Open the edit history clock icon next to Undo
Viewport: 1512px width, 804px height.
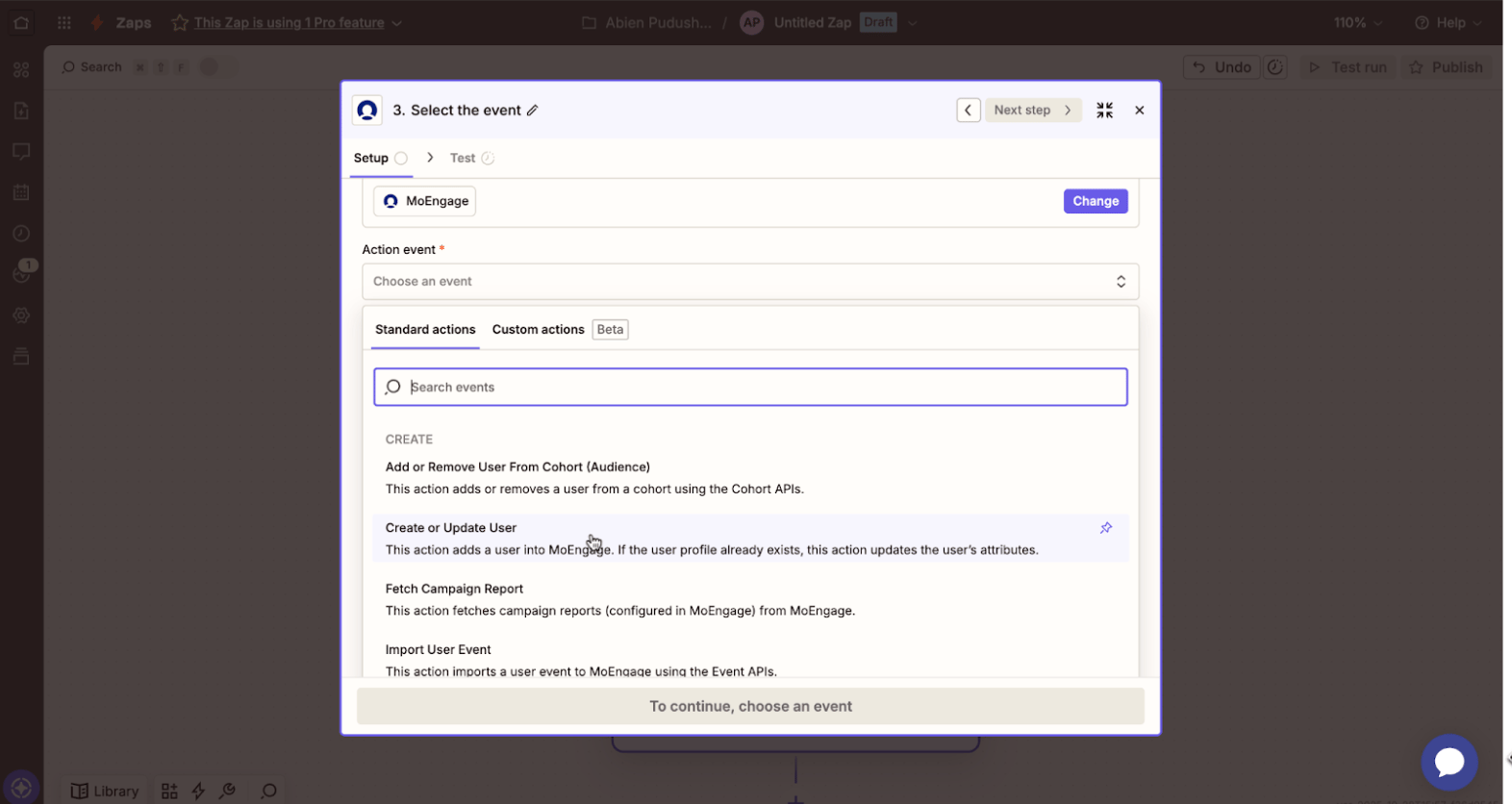point(1275,67)
